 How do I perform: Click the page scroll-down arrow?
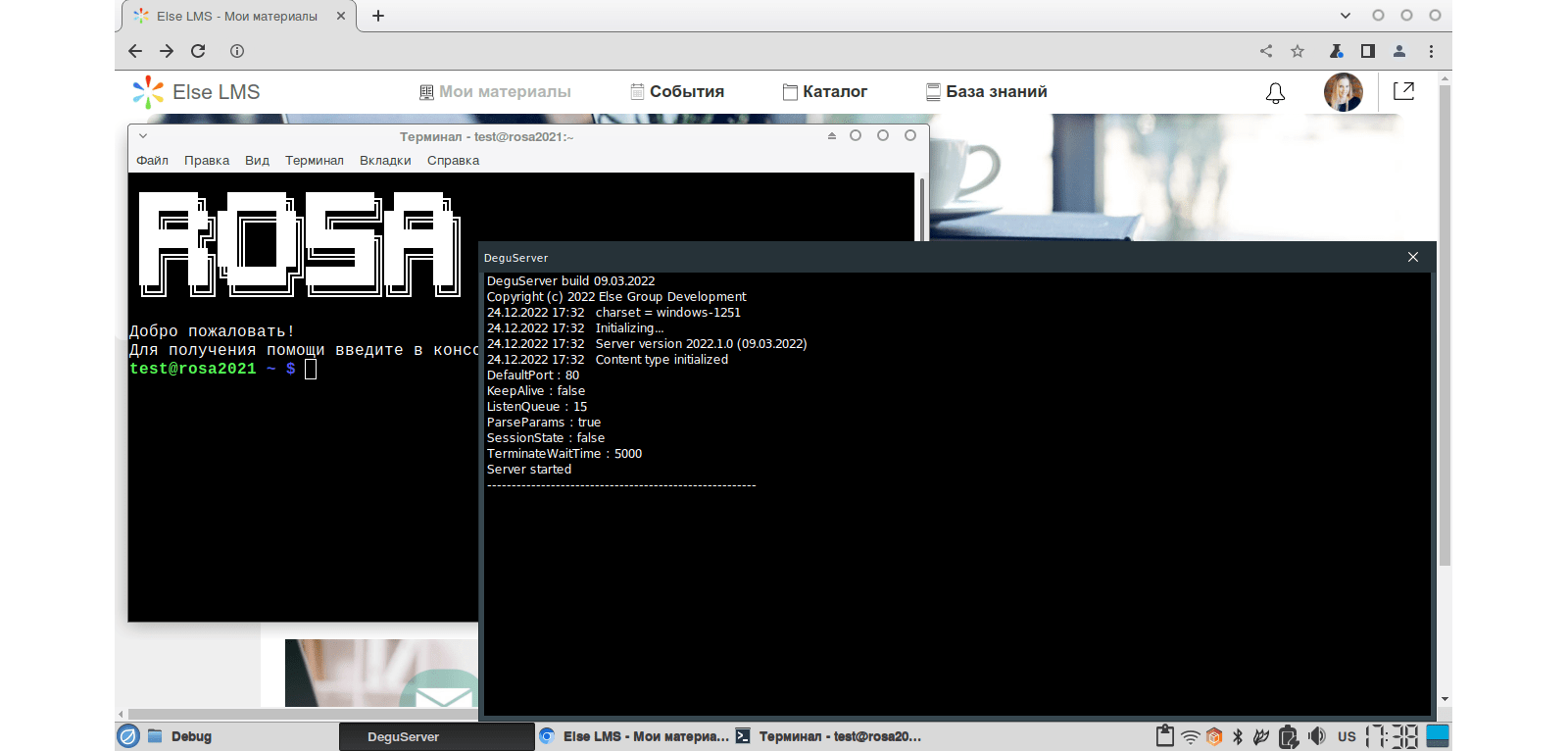(1445, 699)
